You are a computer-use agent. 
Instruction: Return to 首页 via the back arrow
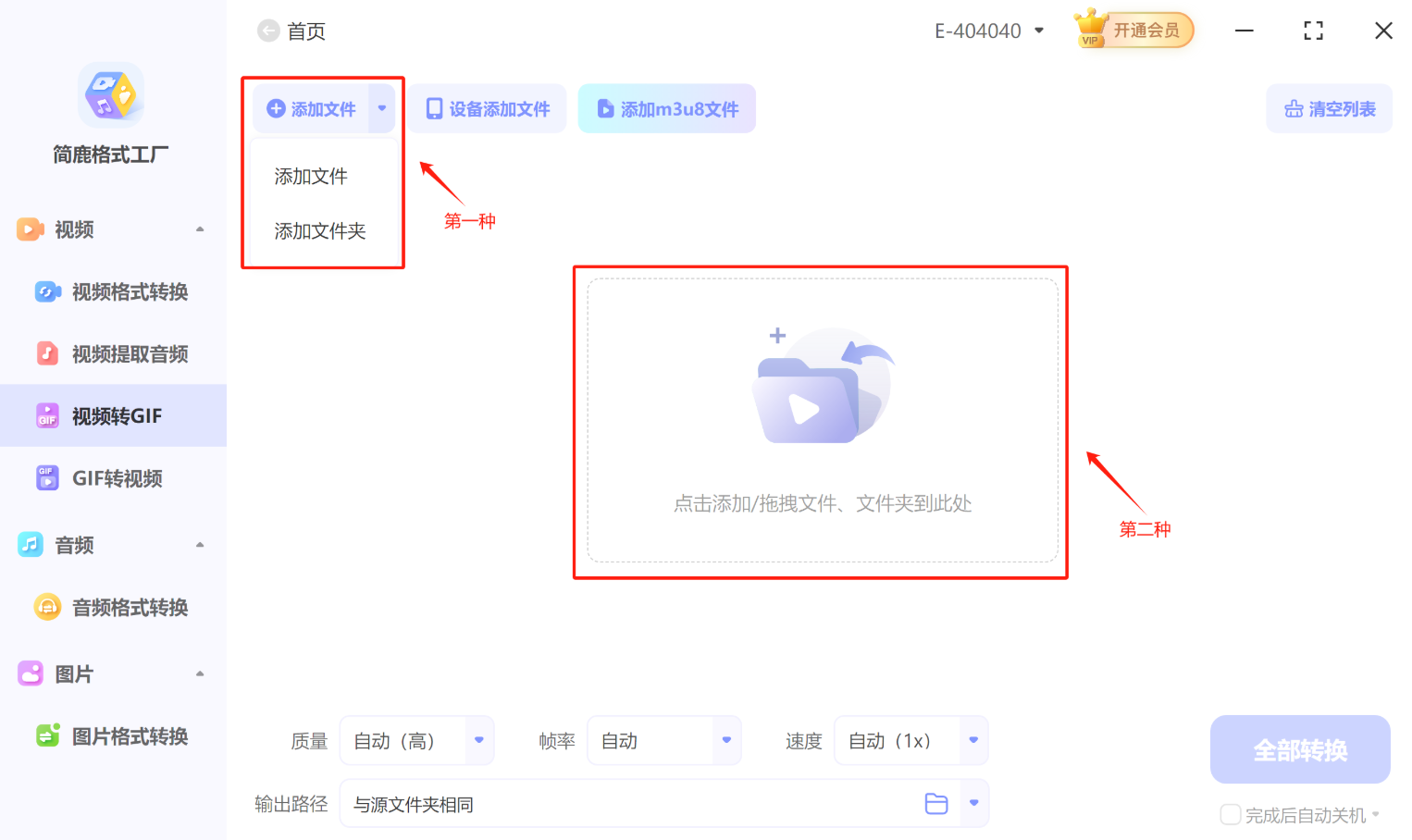coord(267,31)
